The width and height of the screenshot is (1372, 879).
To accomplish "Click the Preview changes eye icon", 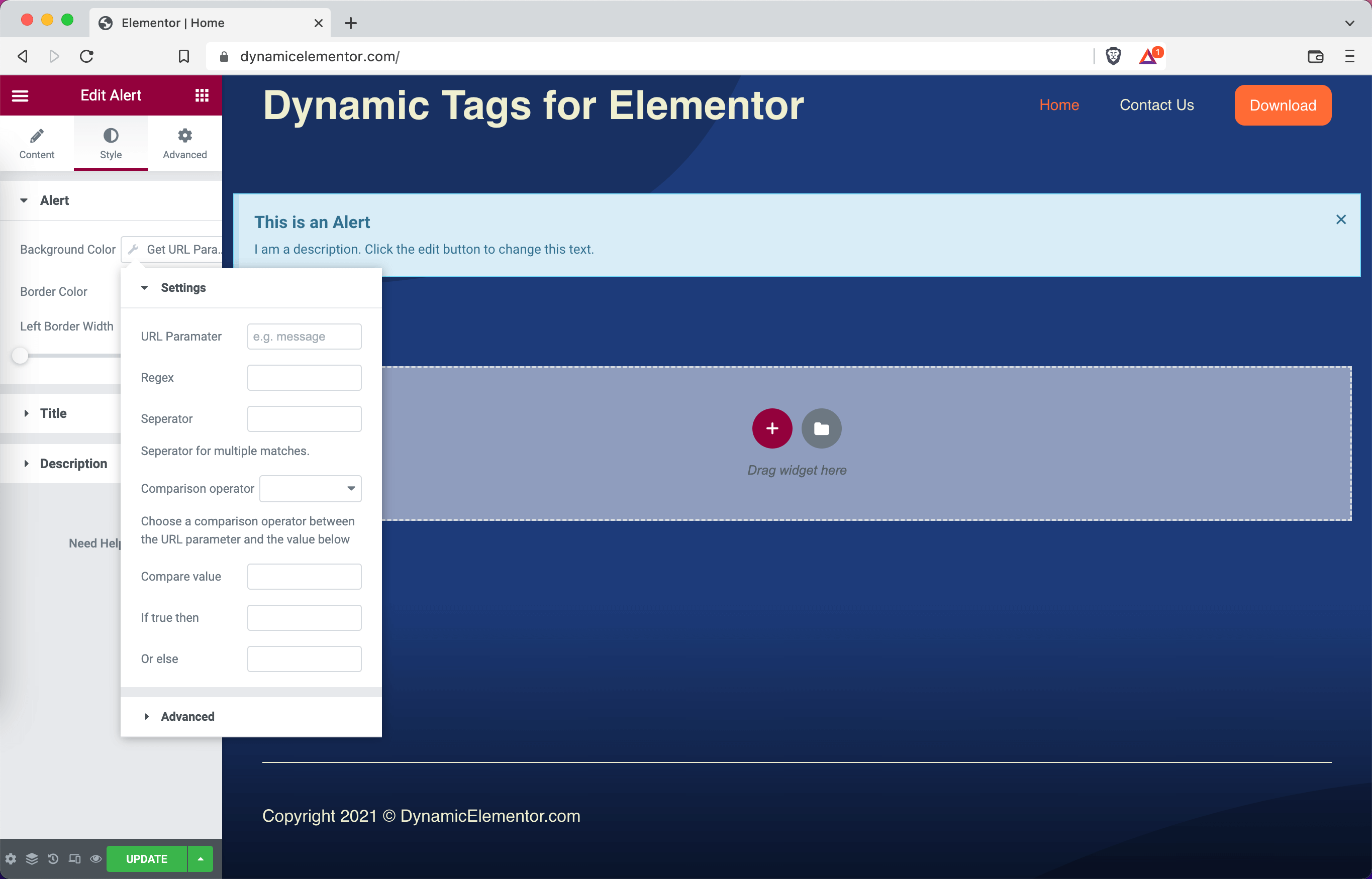I will coord(96,859).
